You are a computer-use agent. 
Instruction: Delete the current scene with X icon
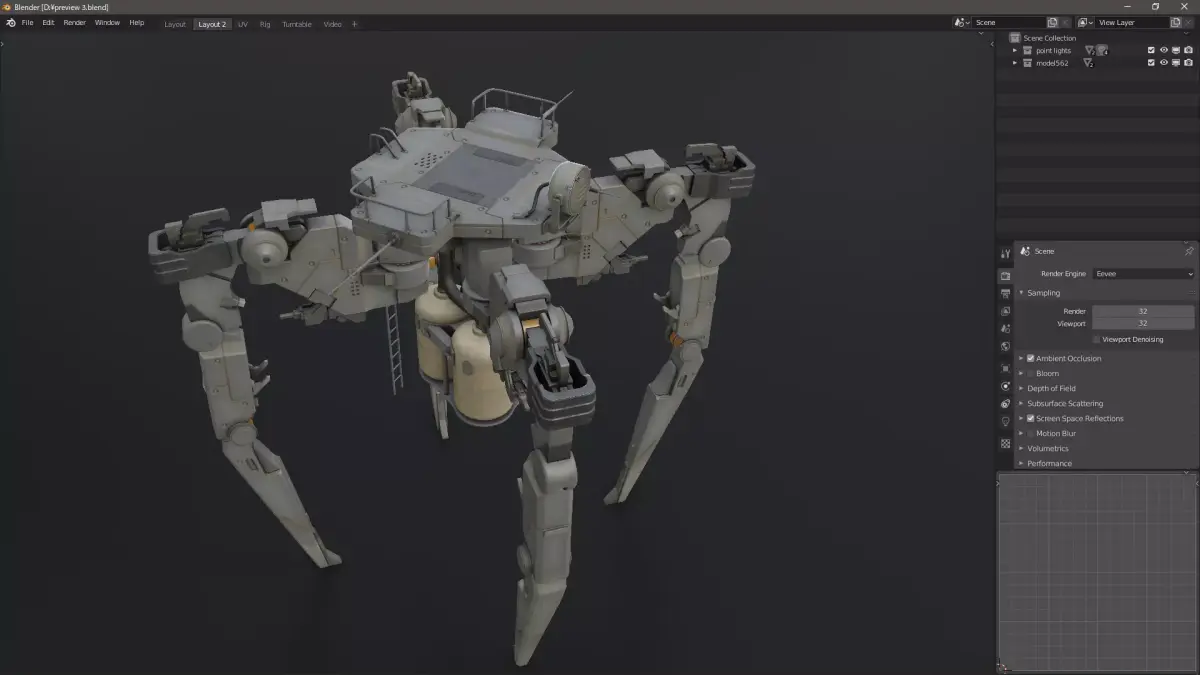(x=1065, y=22)
